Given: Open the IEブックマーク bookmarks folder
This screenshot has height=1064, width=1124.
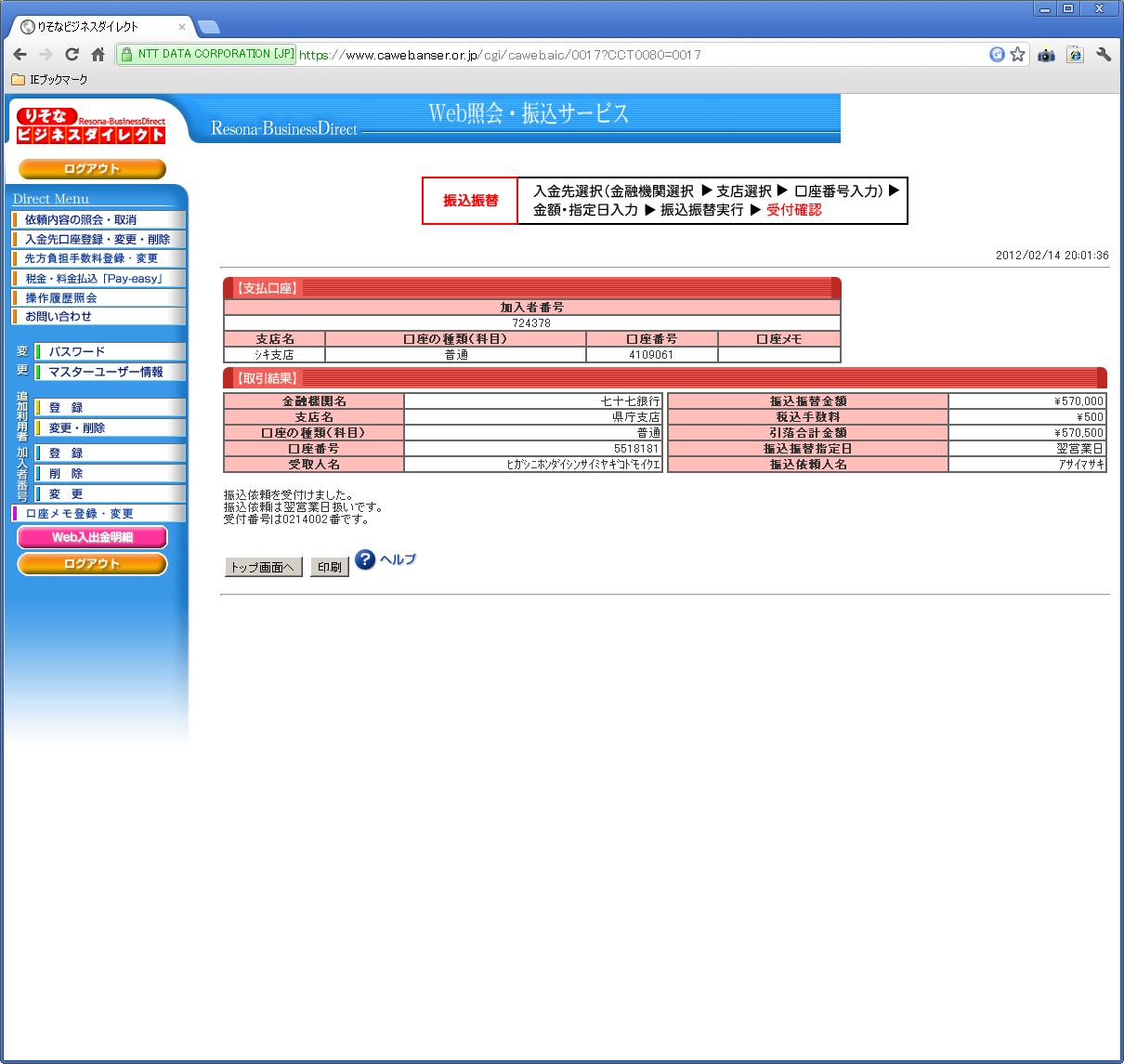Looking at the screenshot, I should (x=49, y=80).
